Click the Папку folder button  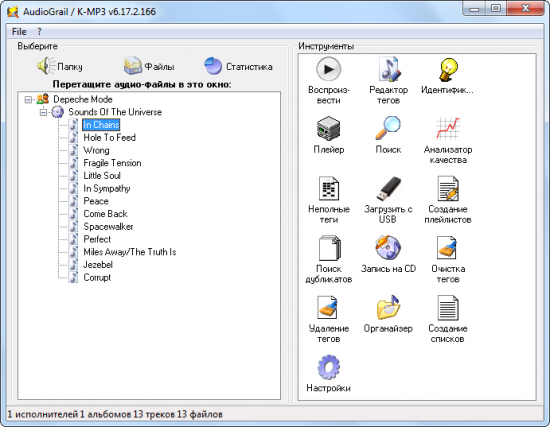(60, 66)
